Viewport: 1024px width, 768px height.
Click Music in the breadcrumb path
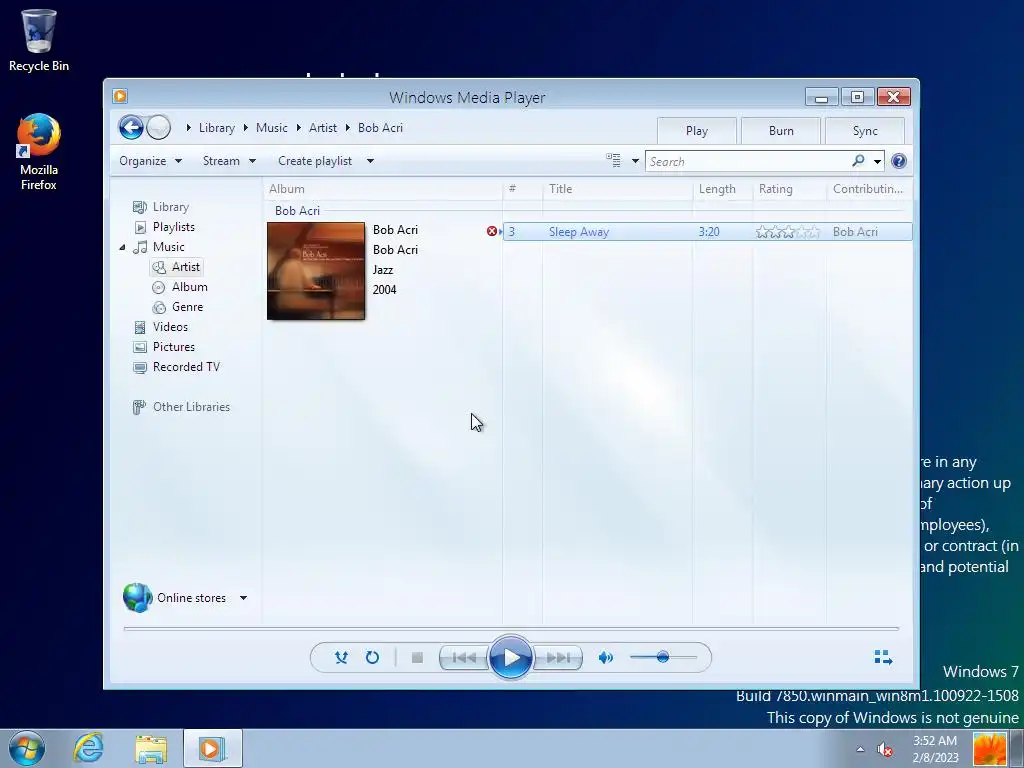(272, 128)
